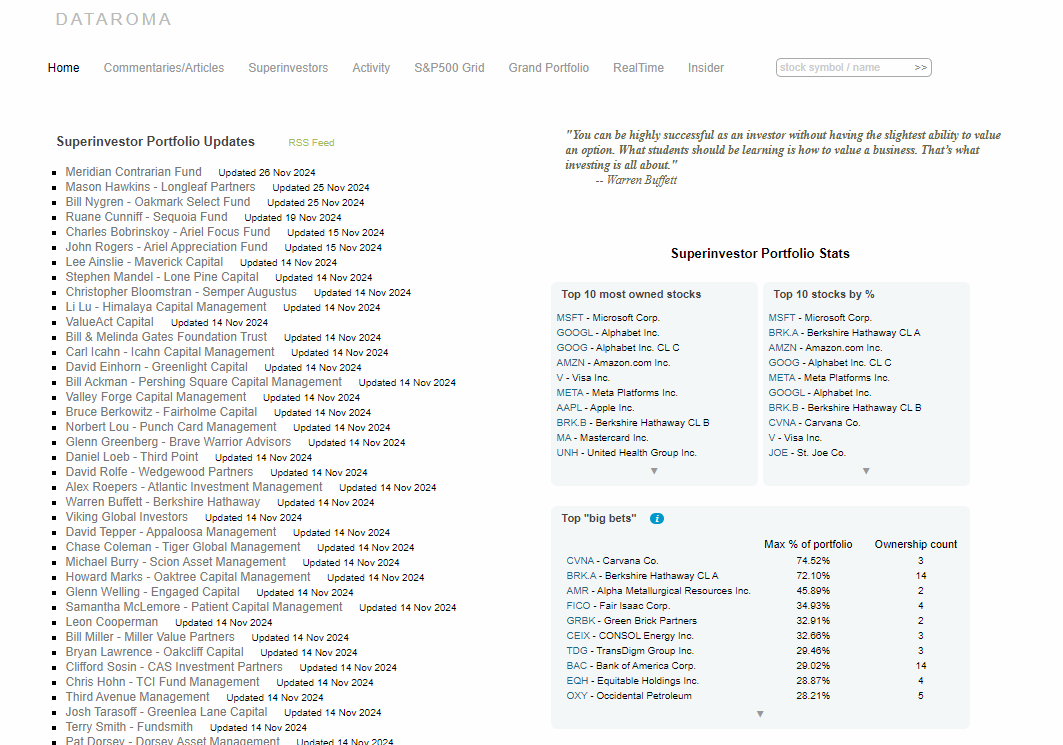Click CVNA in Top big bets table
The height and width of the screenshot is (745, 1063).
click(x=580, y=561)
